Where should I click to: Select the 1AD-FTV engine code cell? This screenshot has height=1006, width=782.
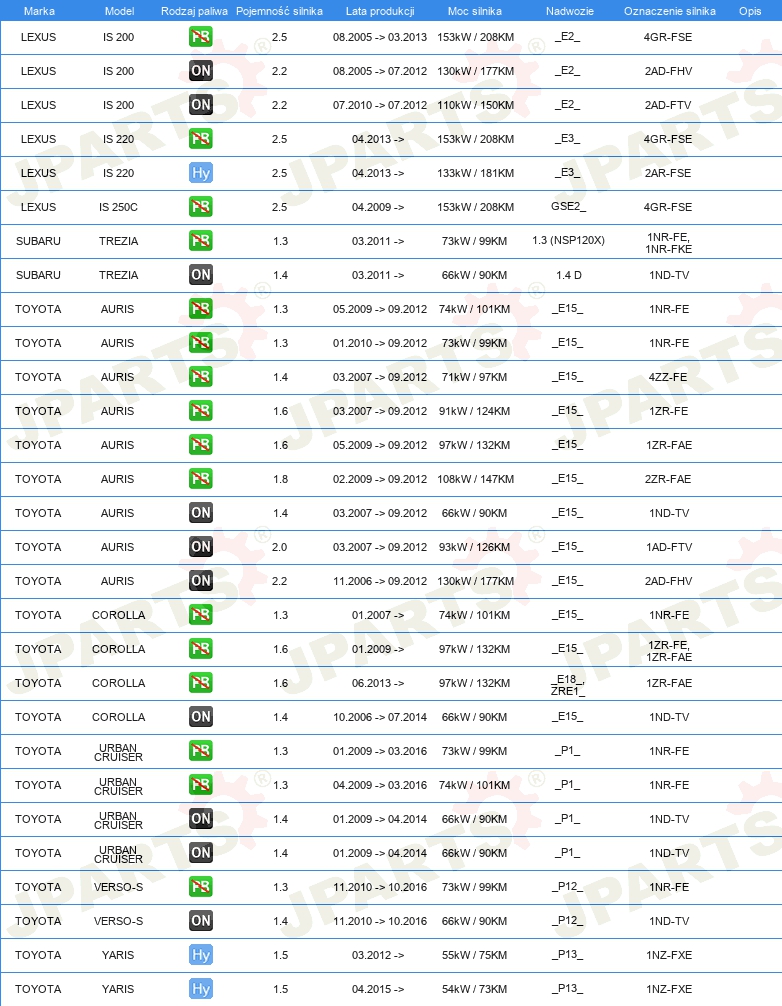tap(669, 547)
